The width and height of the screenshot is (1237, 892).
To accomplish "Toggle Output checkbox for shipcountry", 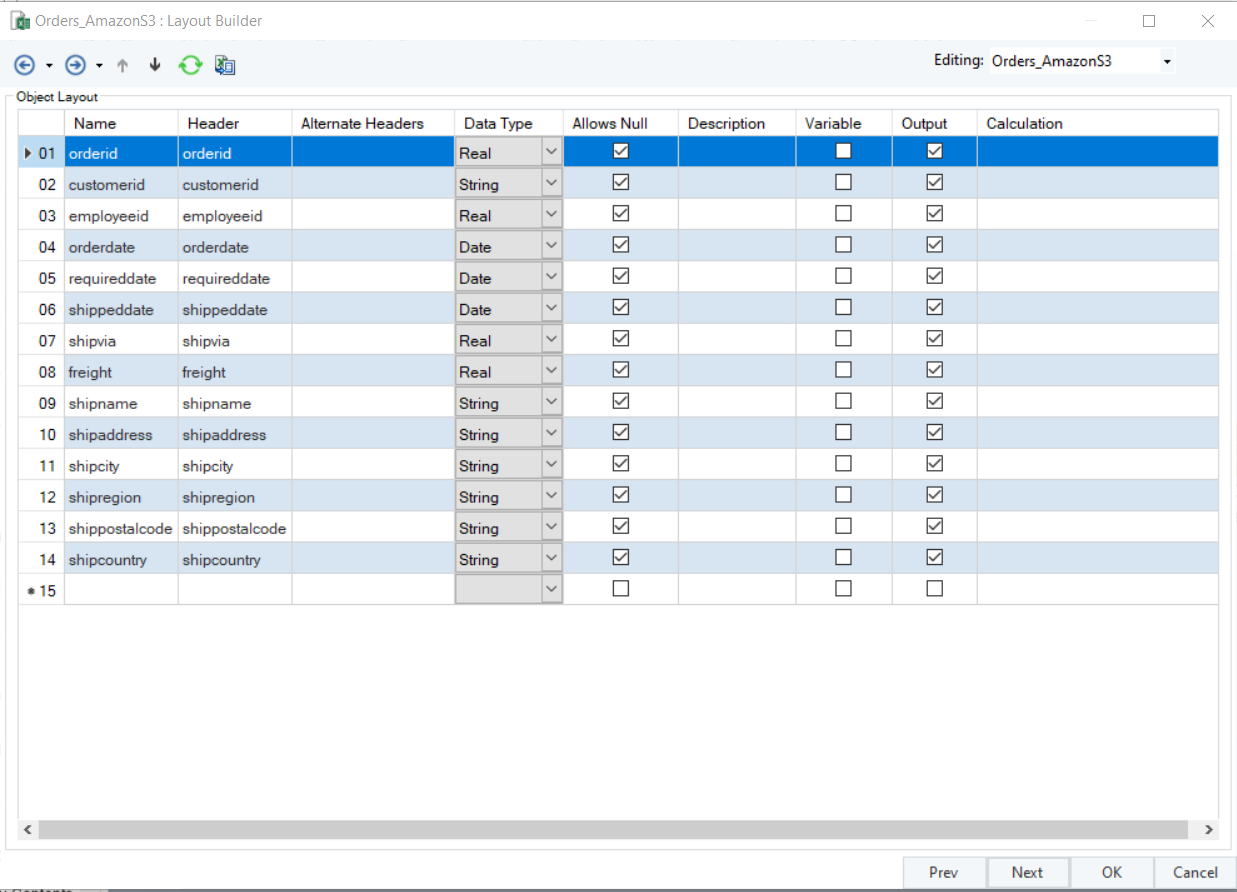I will [x=934, y=557].
